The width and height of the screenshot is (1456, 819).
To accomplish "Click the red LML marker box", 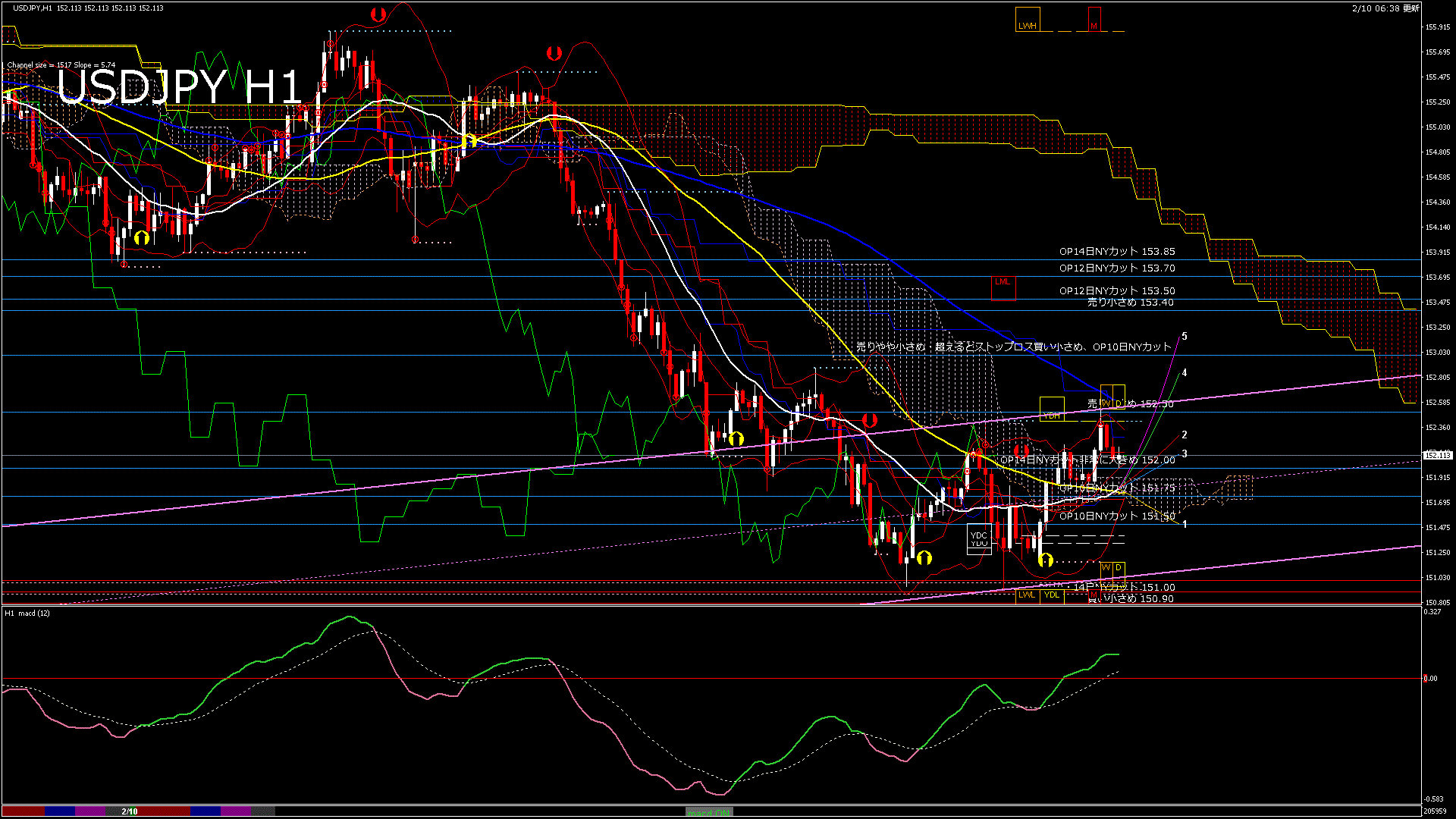I will coord(1003,287).
